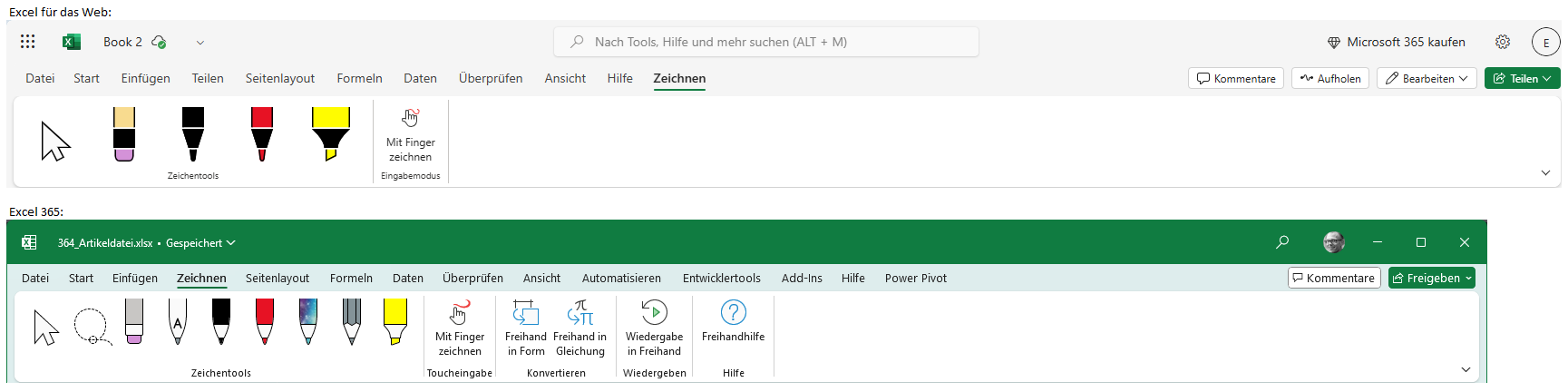Screen dimensions: 1568x392
Task: Open the user profile photo in title bar
Action: (1333, 242)
